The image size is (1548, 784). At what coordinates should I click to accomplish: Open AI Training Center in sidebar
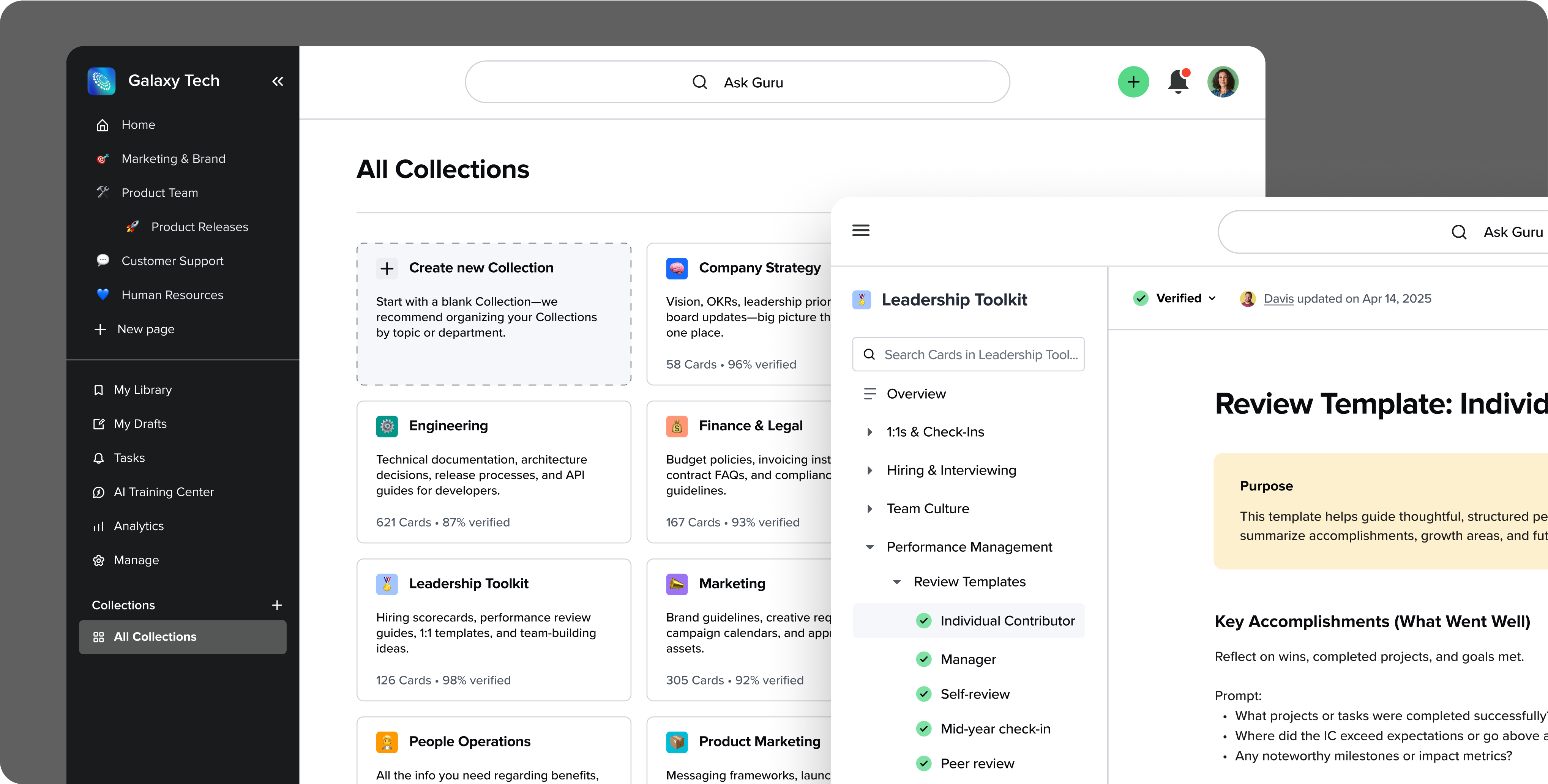[x=163, y=492]
